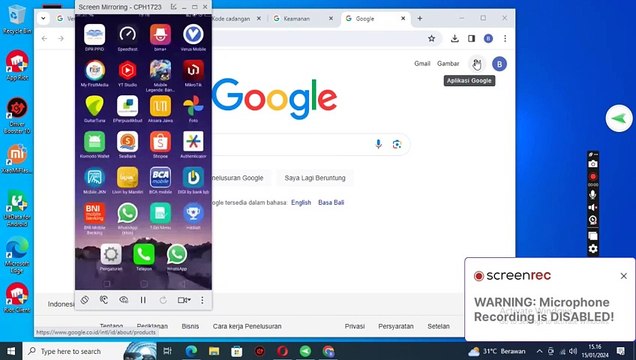This screenshot has width=636, height=360.
Task: Open SeaBank app
Action: pos(127,142)
